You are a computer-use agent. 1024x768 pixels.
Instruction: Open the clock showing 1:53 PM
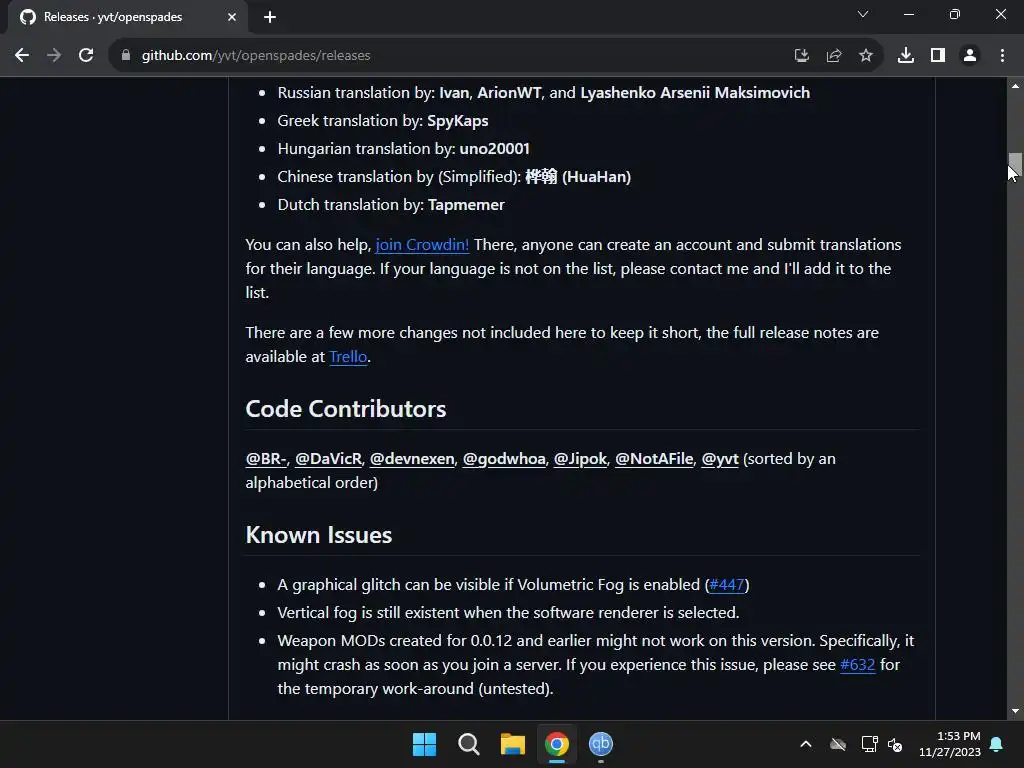tap(950, 744)
